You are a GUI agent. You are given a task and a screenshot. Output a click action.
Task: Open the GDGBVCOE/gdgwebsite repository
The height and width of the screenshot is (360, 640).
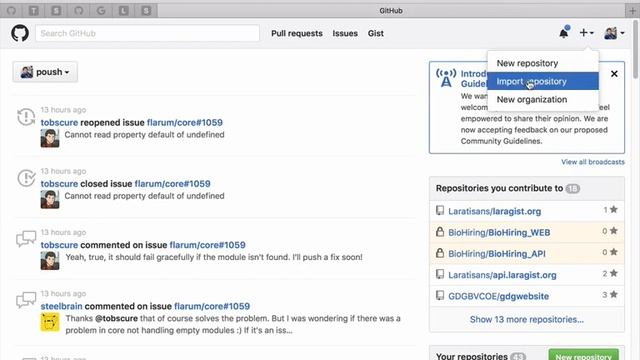click(x=498, y=296)
